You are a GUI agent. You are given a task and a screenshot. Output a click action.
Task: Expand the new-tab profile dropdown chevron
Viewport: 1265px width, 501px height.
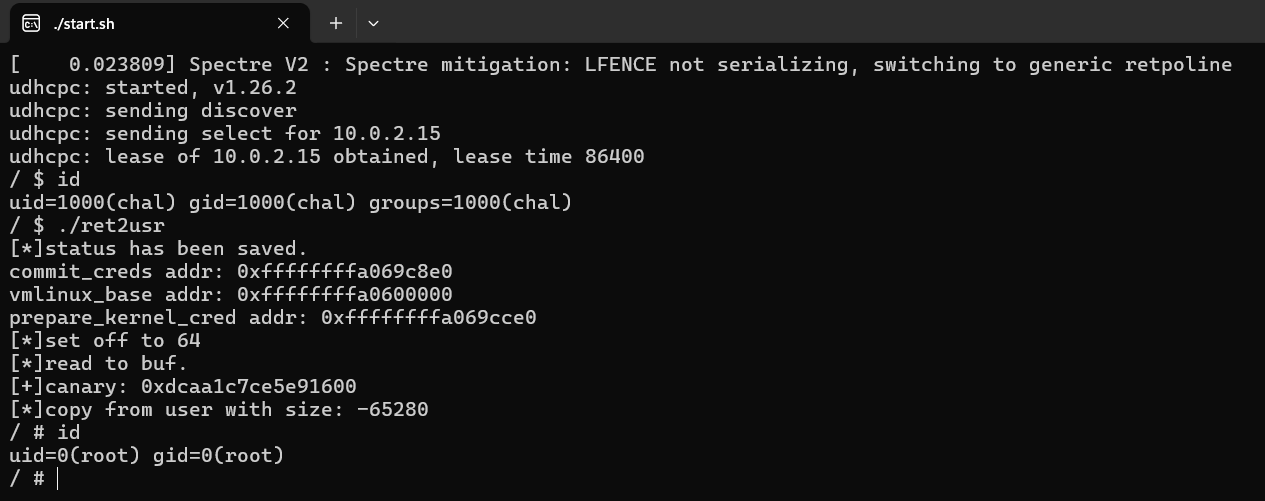pos(373,23)
